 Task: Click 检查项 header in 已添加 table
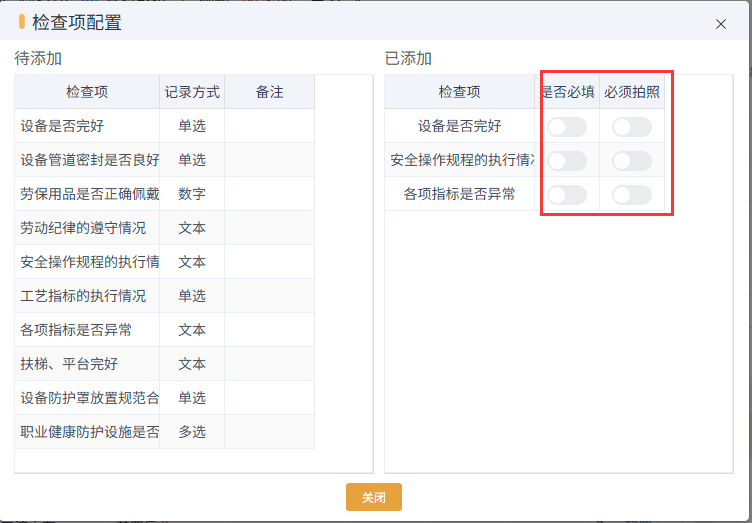pos(459,92)
